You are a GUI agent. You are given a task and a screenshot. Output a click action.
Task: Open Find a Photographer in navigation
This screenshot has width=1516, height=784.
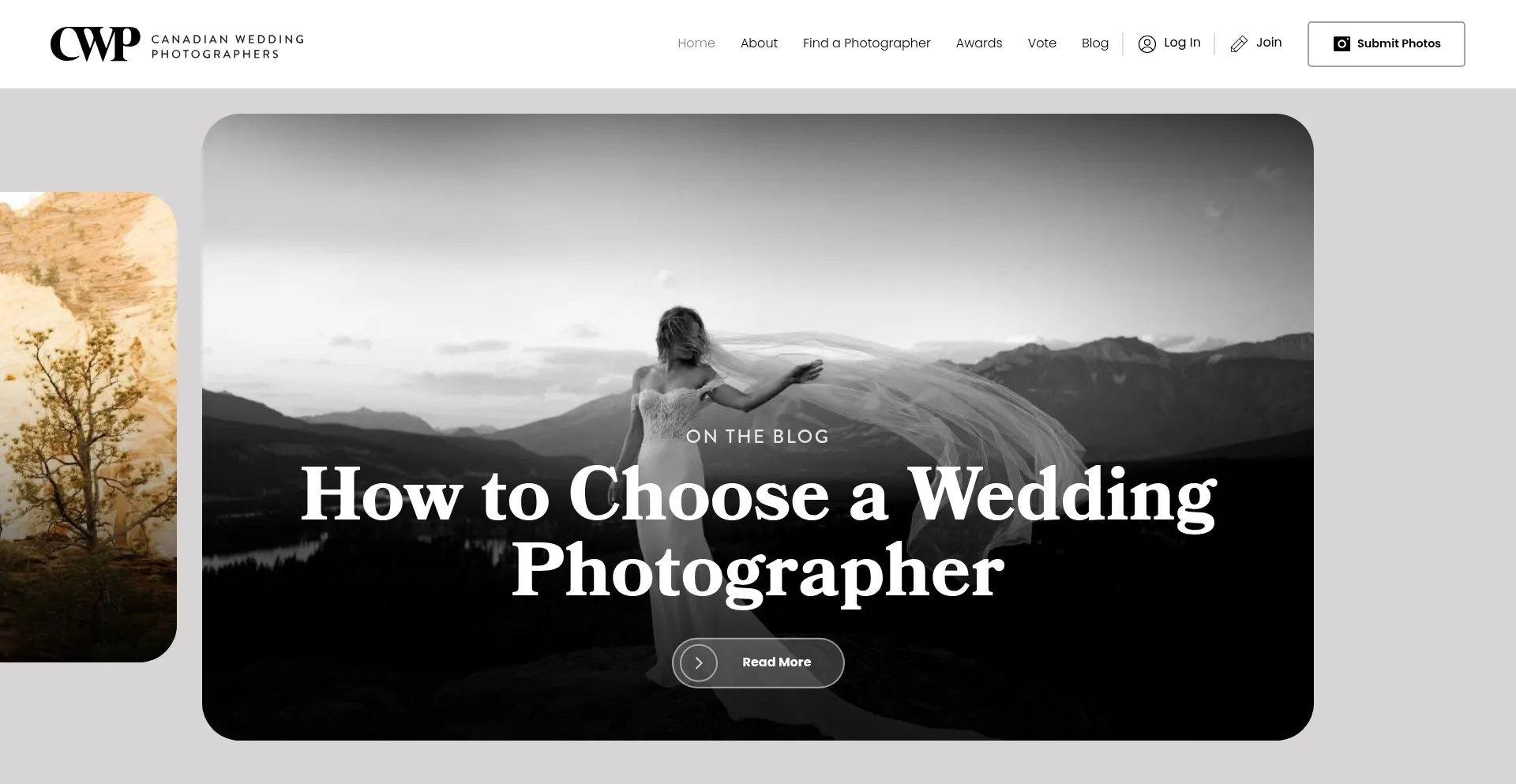click(x=866, y=43)
